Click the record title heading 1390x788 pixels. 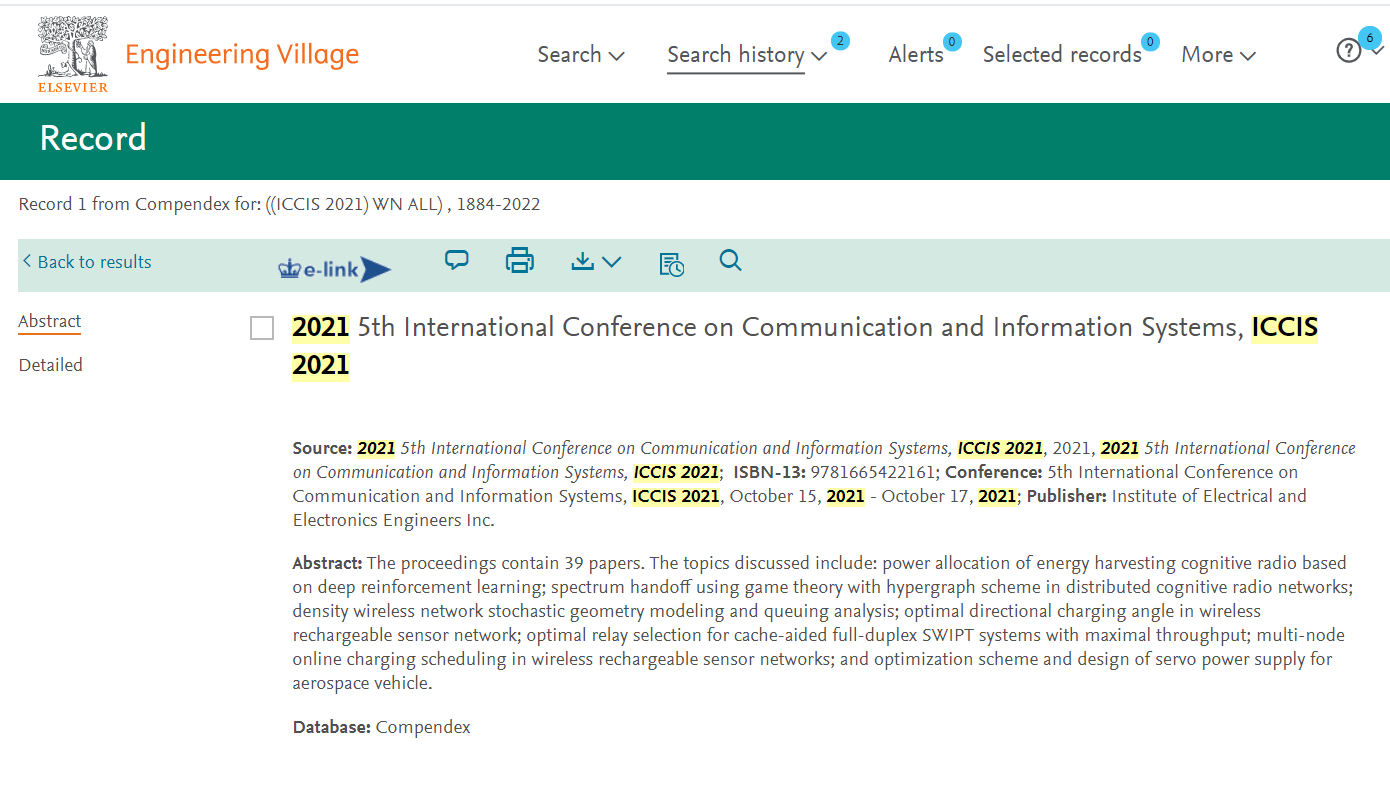click(805, 346)
